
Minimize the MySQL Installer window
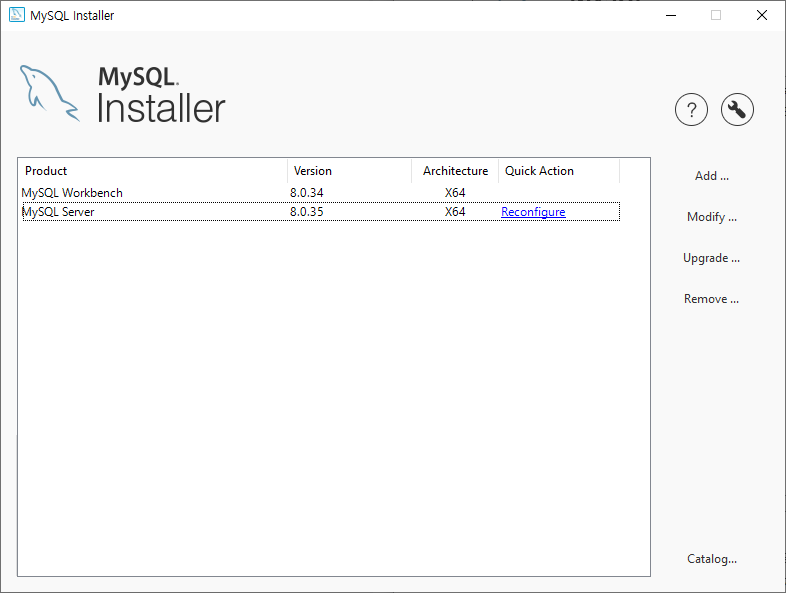coord(671,15)
